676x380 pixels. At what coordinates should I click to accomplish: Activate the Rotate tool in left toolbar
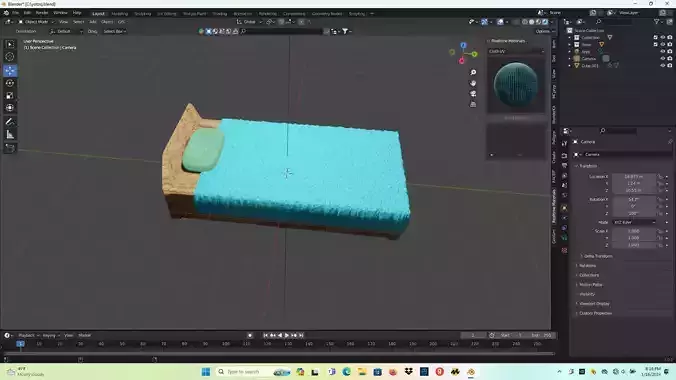point(10,83)
